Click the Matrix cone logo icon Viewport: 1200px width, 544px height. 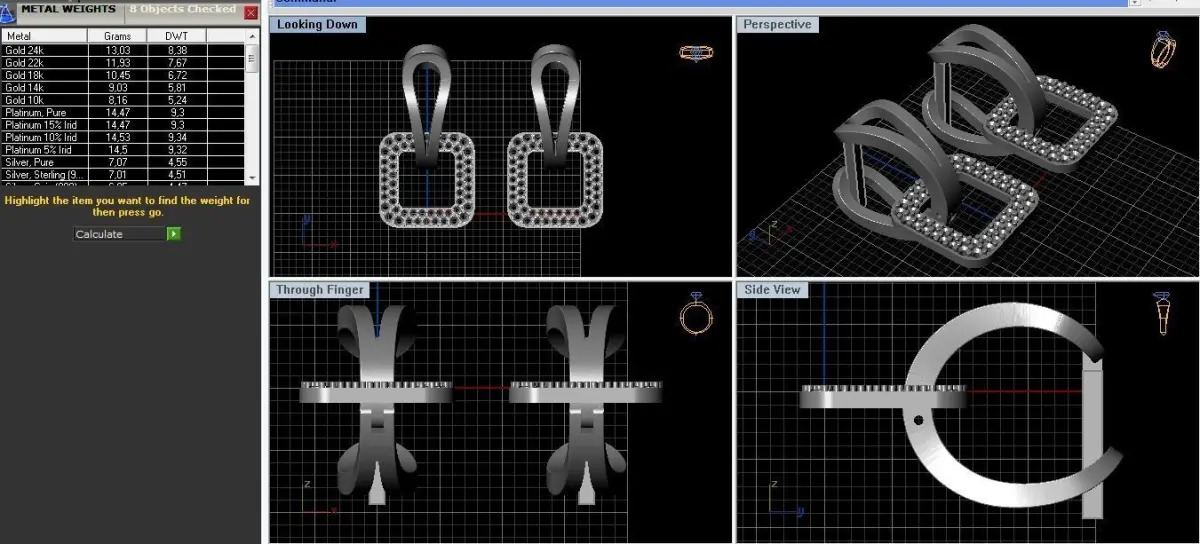8,12
